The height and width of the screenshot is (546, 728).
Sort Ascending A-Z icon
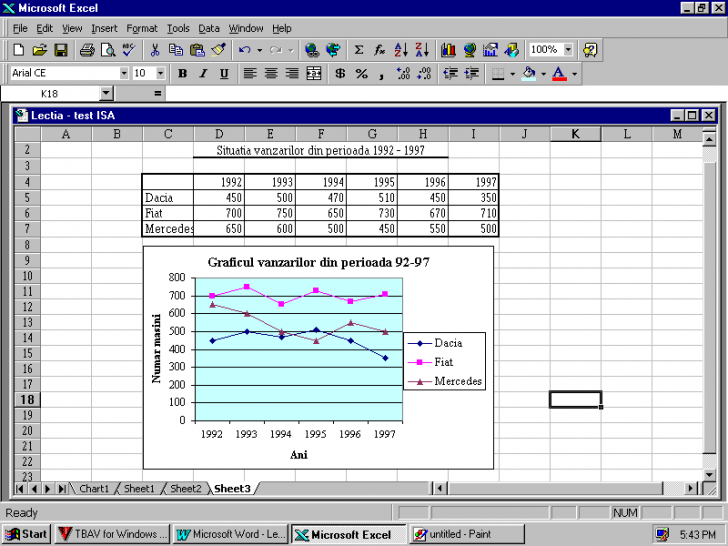click(401, 50)
